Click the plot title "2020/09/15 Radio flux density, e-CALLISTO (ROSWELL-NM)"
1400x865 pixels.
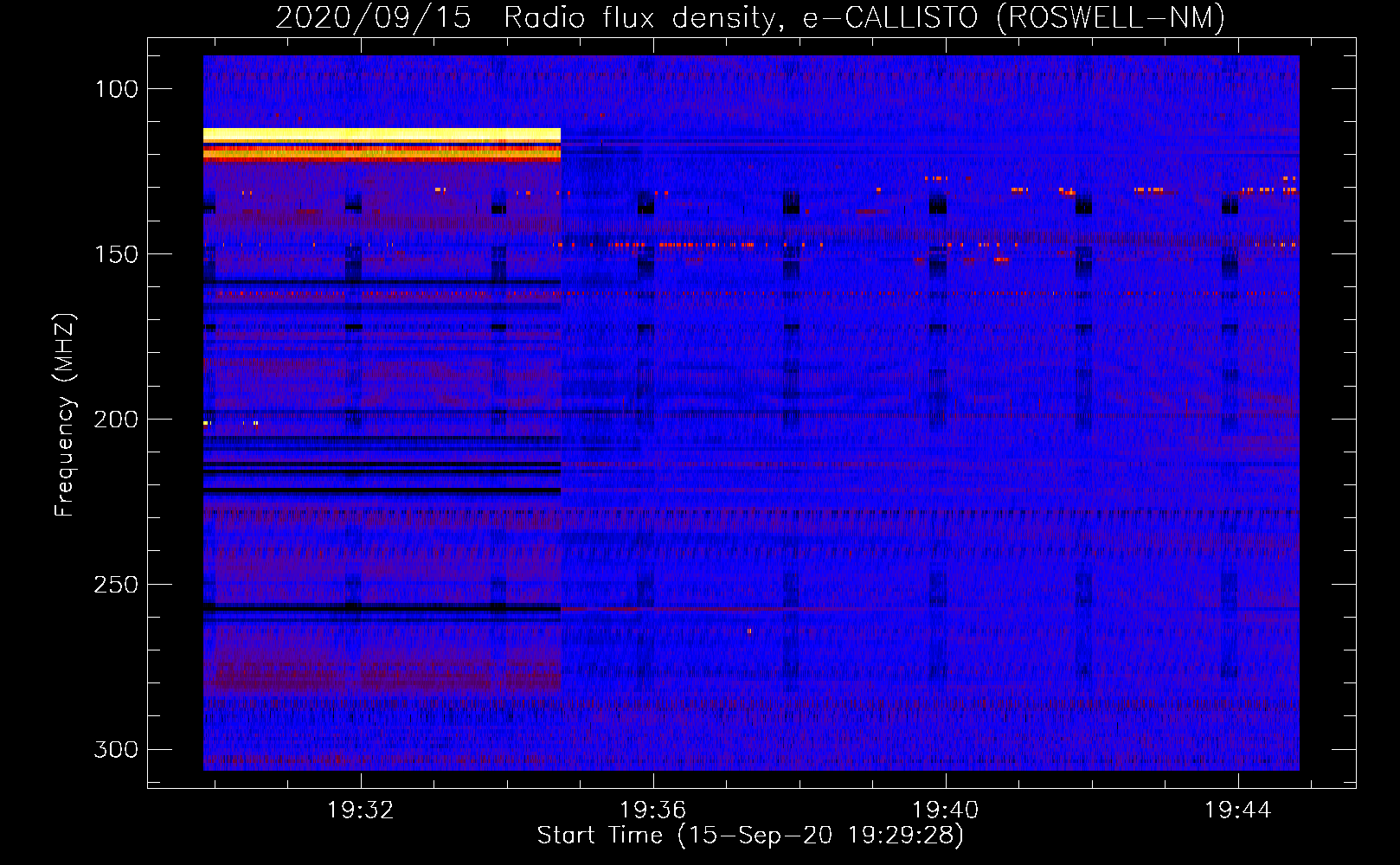click(750, 17)
